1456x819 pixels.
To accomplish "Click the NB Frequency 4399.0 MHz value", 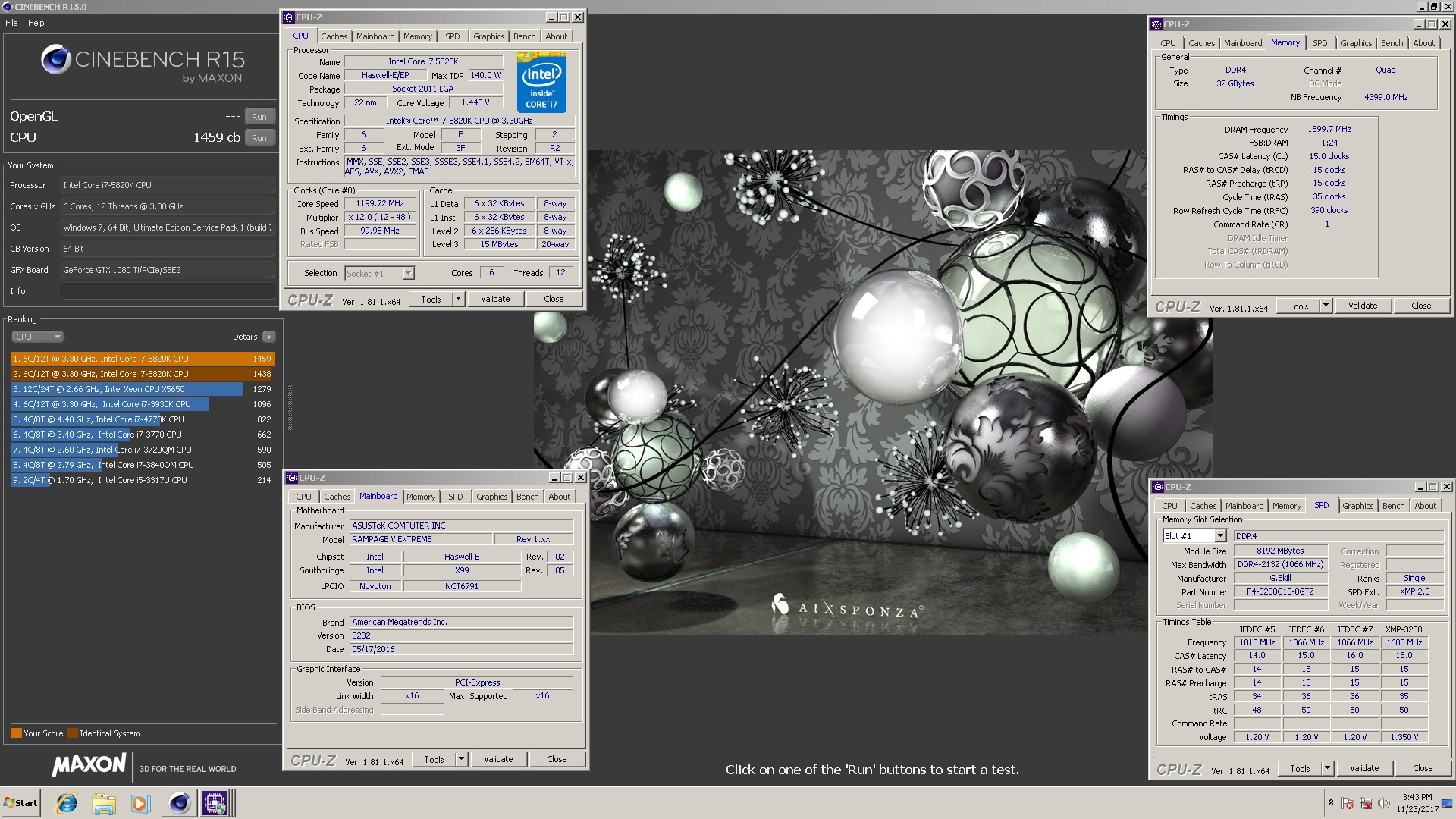I will click(1385, 97).
